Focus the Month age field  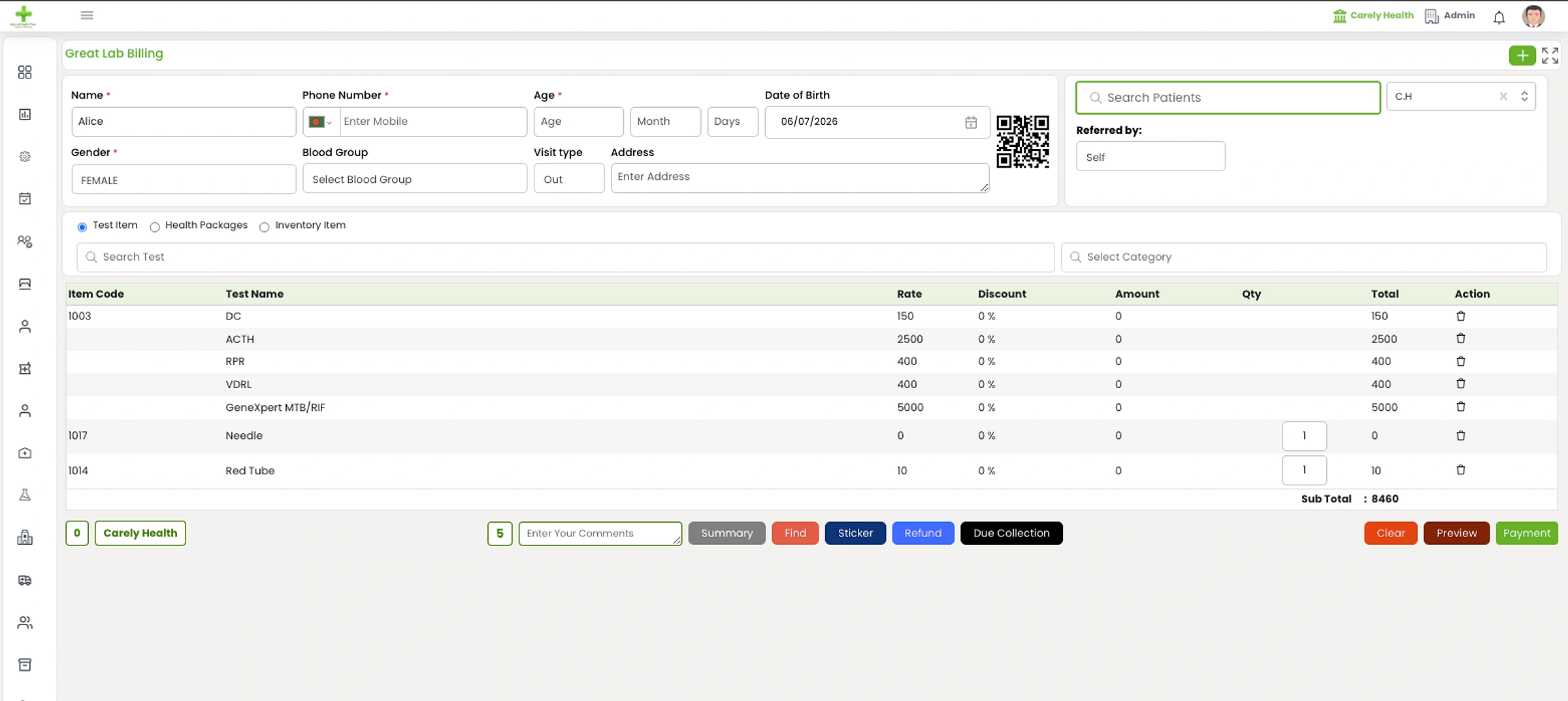point(665,122)
